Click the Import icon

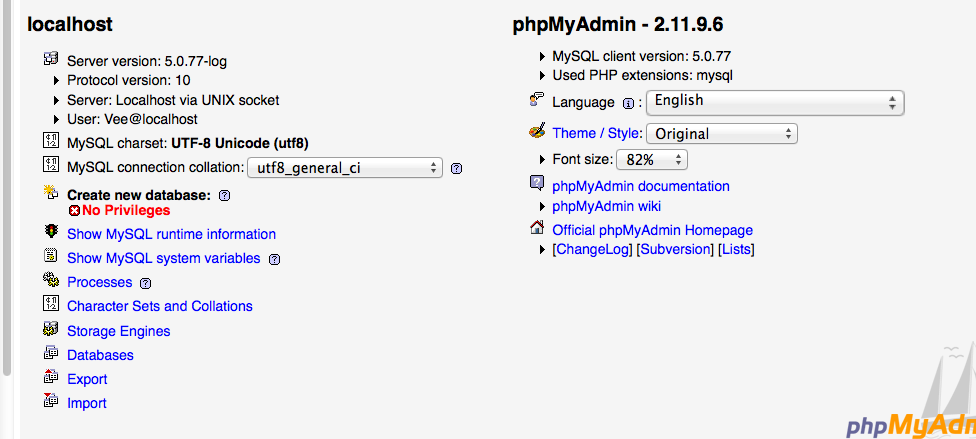[x=50, y=400]
